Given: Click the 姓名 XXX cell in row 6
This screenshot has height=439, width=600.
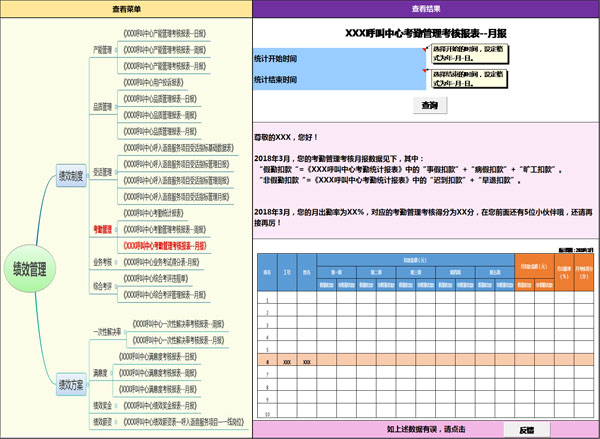Looking at the screenshot, I should (x=307, y=362).
